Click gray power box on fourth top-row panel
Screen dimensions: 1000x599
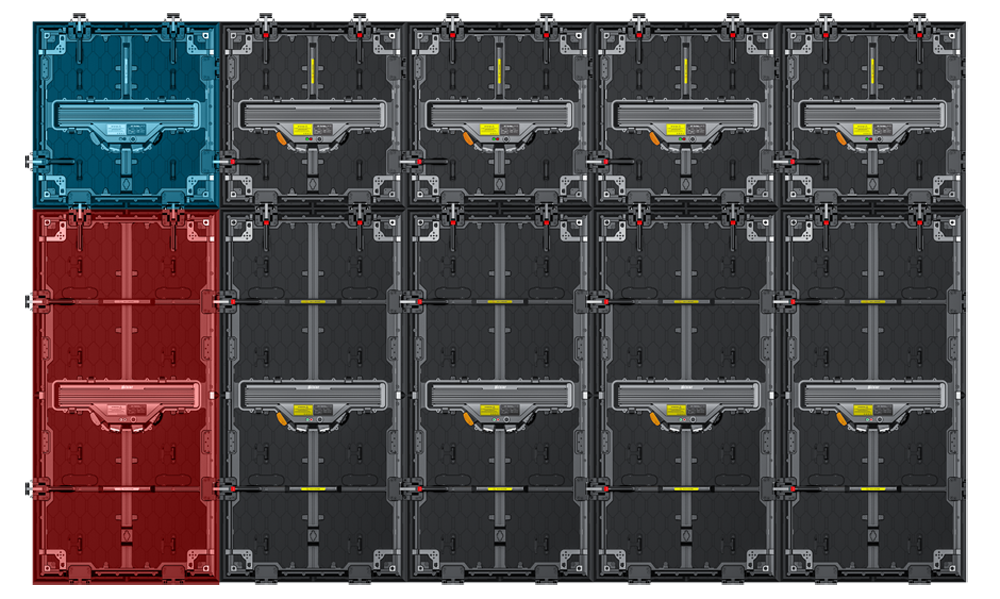pos(685,116)
